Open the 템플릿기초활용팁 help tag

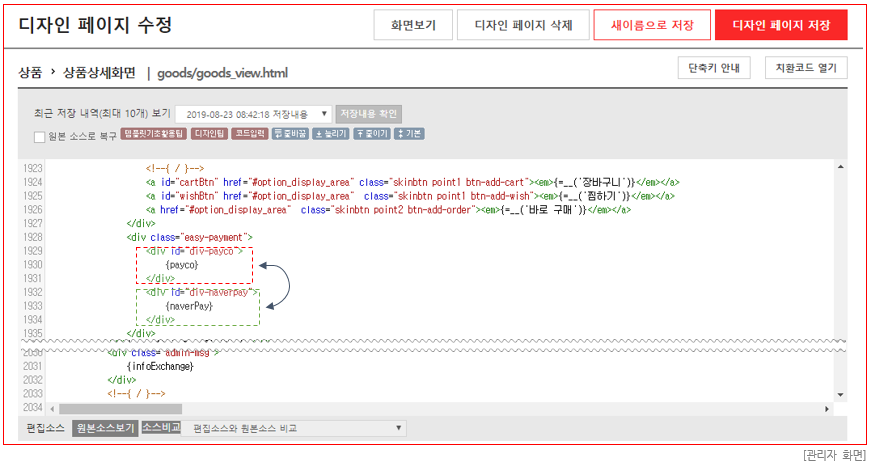(x=153, y=134)
